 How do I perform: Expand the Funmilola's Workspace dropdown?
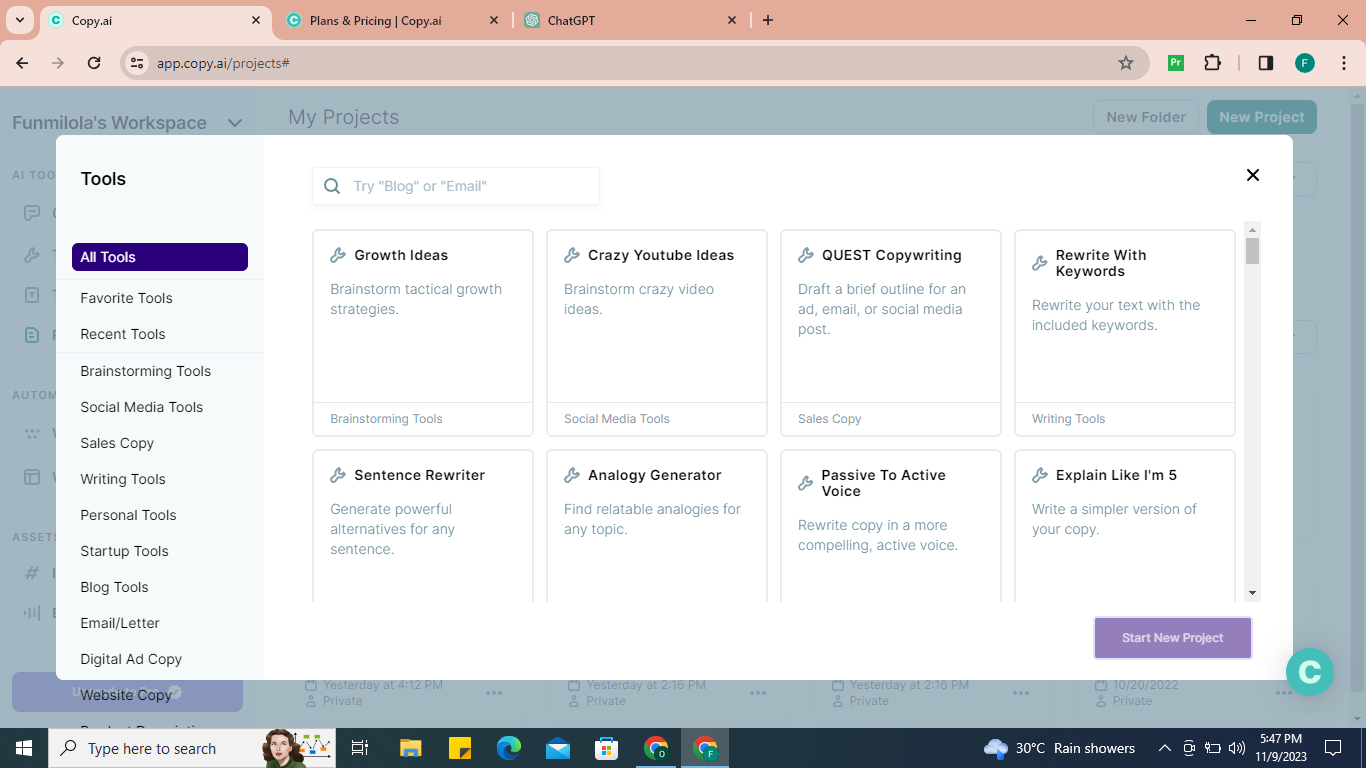pos(234,123)
